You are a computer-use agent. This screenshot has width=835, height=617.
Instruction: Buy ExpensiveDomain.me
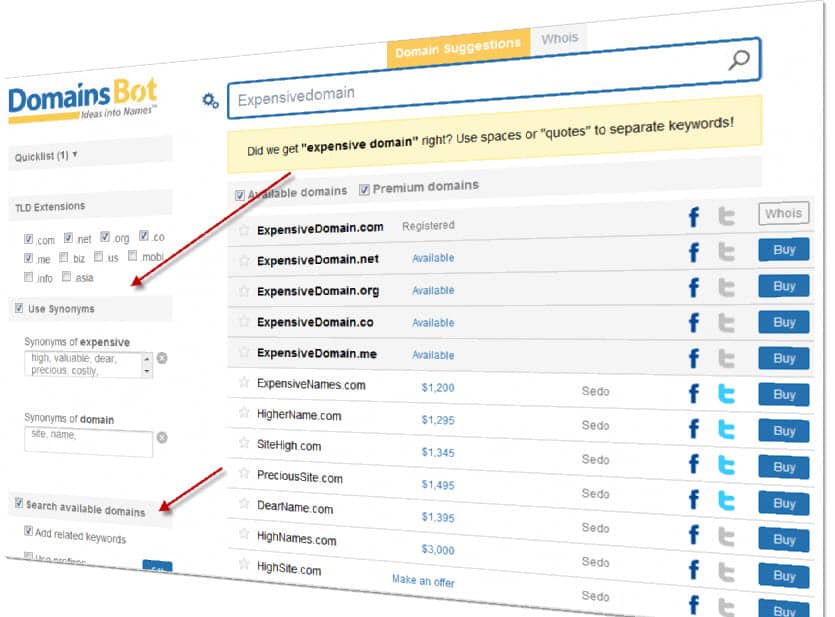(x=784, y=358)
